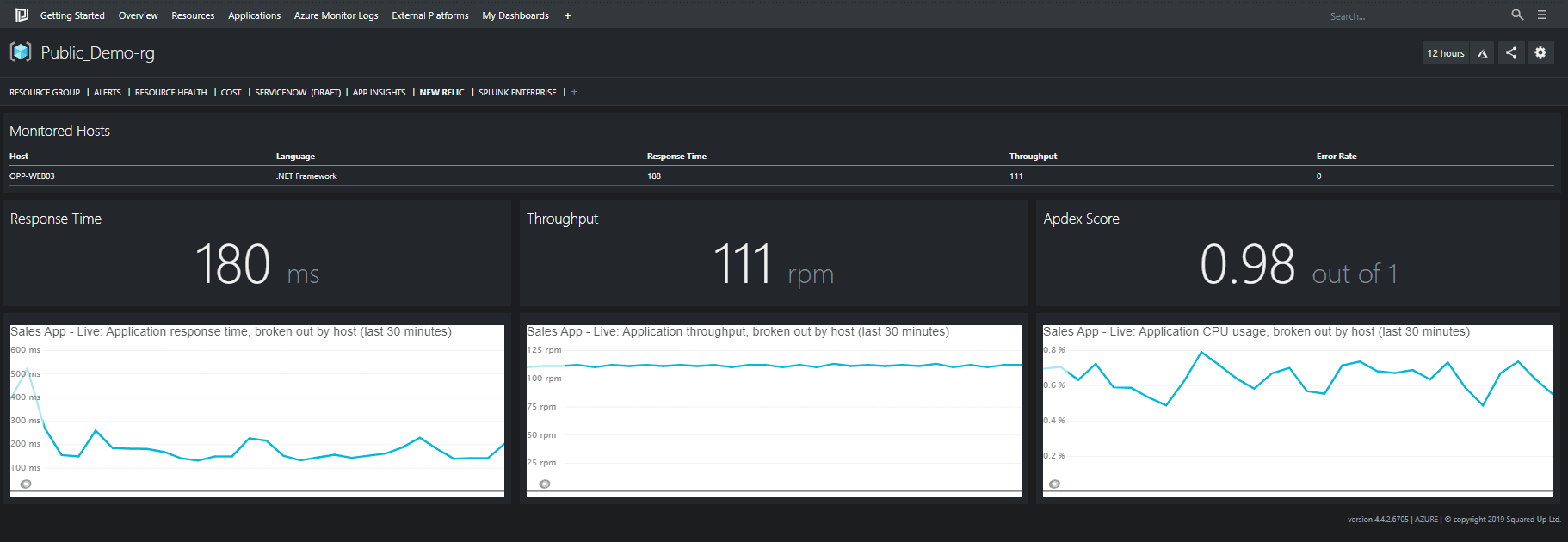This screenshot has width=1568, height=542.
Task: Click the 111 rpm Throughput value
Action: (774, 264)
